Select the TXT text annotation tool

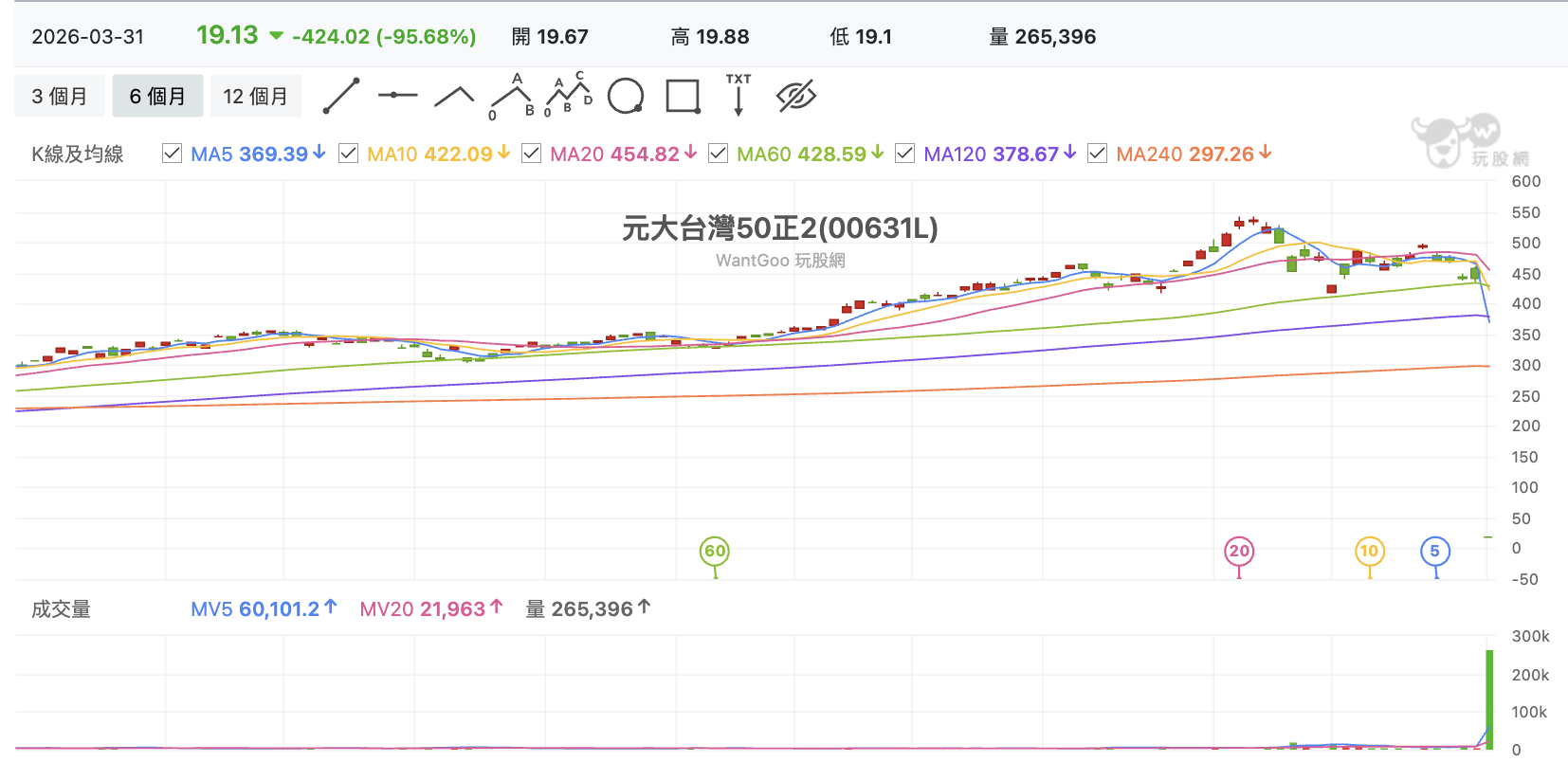point(738,95)
